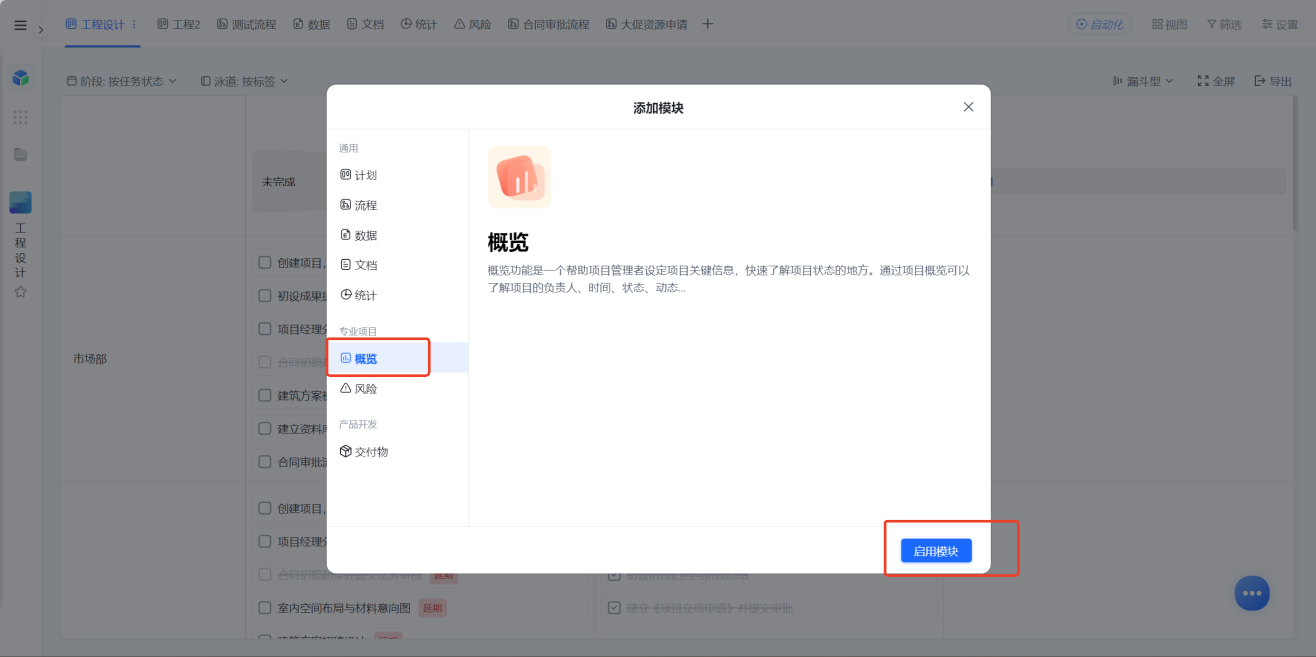The width and height of the screenshot is (1316, 657).
Task: Open the 工程设计 tab options (three dots)
Action: (134, 24)
